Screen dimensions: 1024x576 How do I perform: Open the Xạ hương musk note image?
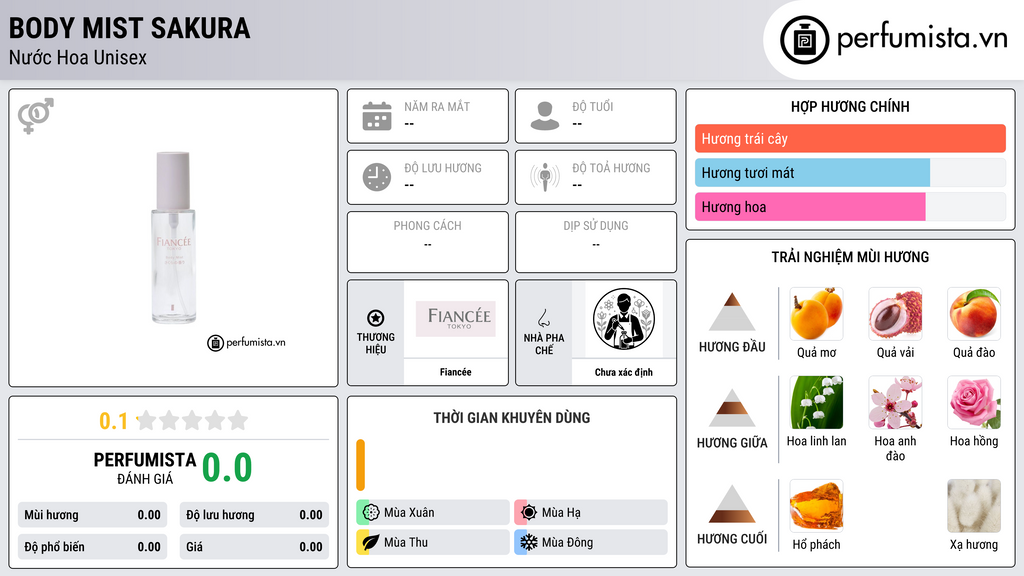[974, 505]
